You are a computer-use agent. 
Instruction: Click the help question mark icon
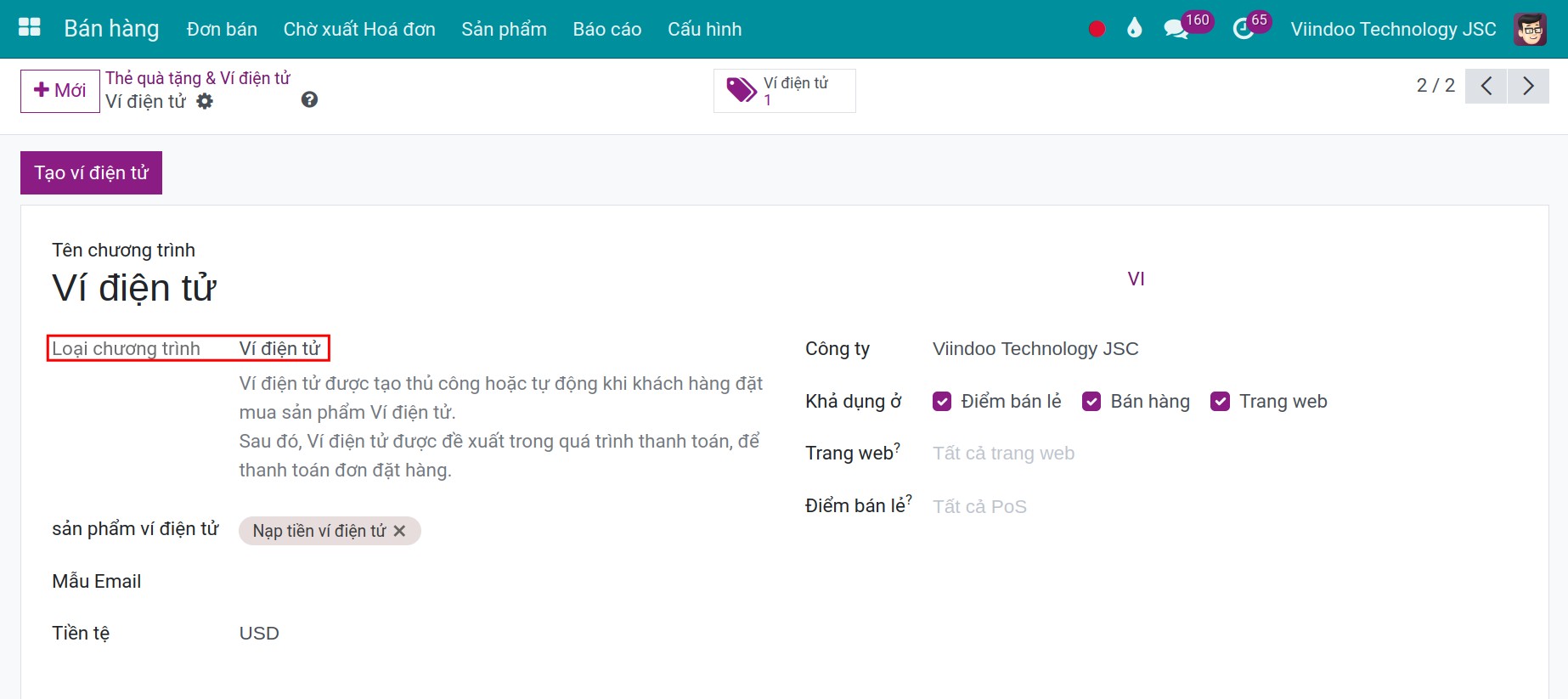[x=309, y=100]
